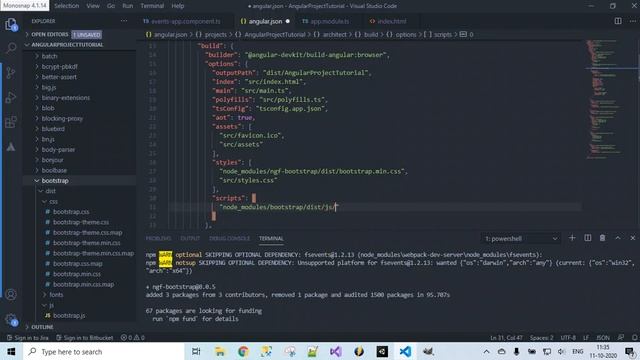The image size is (640, 360).
Task: Switch to the Output panel tab
Action: (x=190, y=238)
